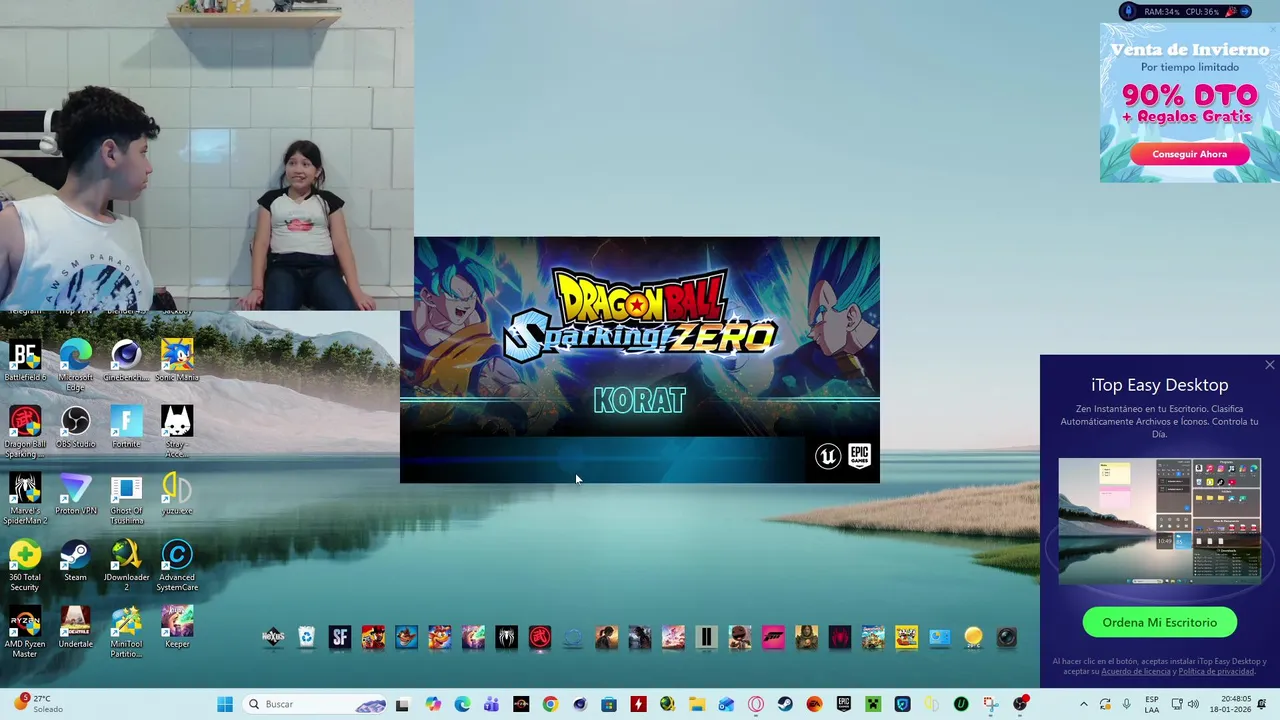The width and height of the screenshot is (1280, 720).
Task: Launch Forza Horizon from the dock
Action: pos(773,637)
